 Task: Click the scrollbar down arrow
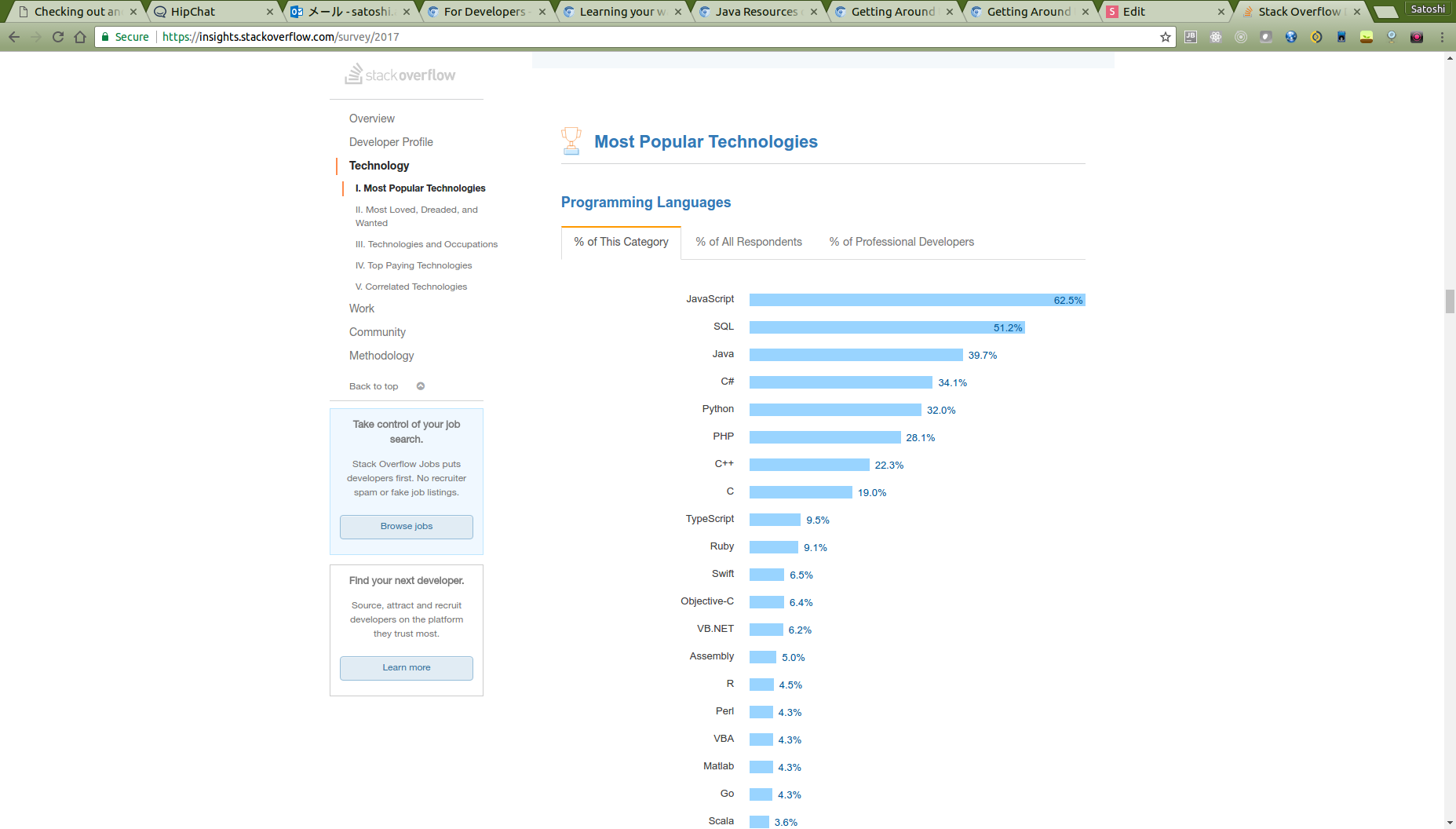tap(1450, 823)
